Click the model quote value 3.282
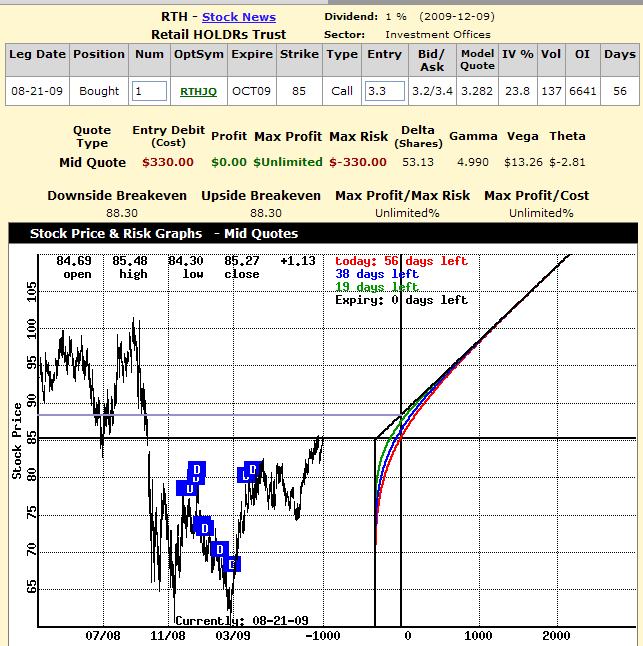Screen dimensions: 643x646 [x=477, y=91]
